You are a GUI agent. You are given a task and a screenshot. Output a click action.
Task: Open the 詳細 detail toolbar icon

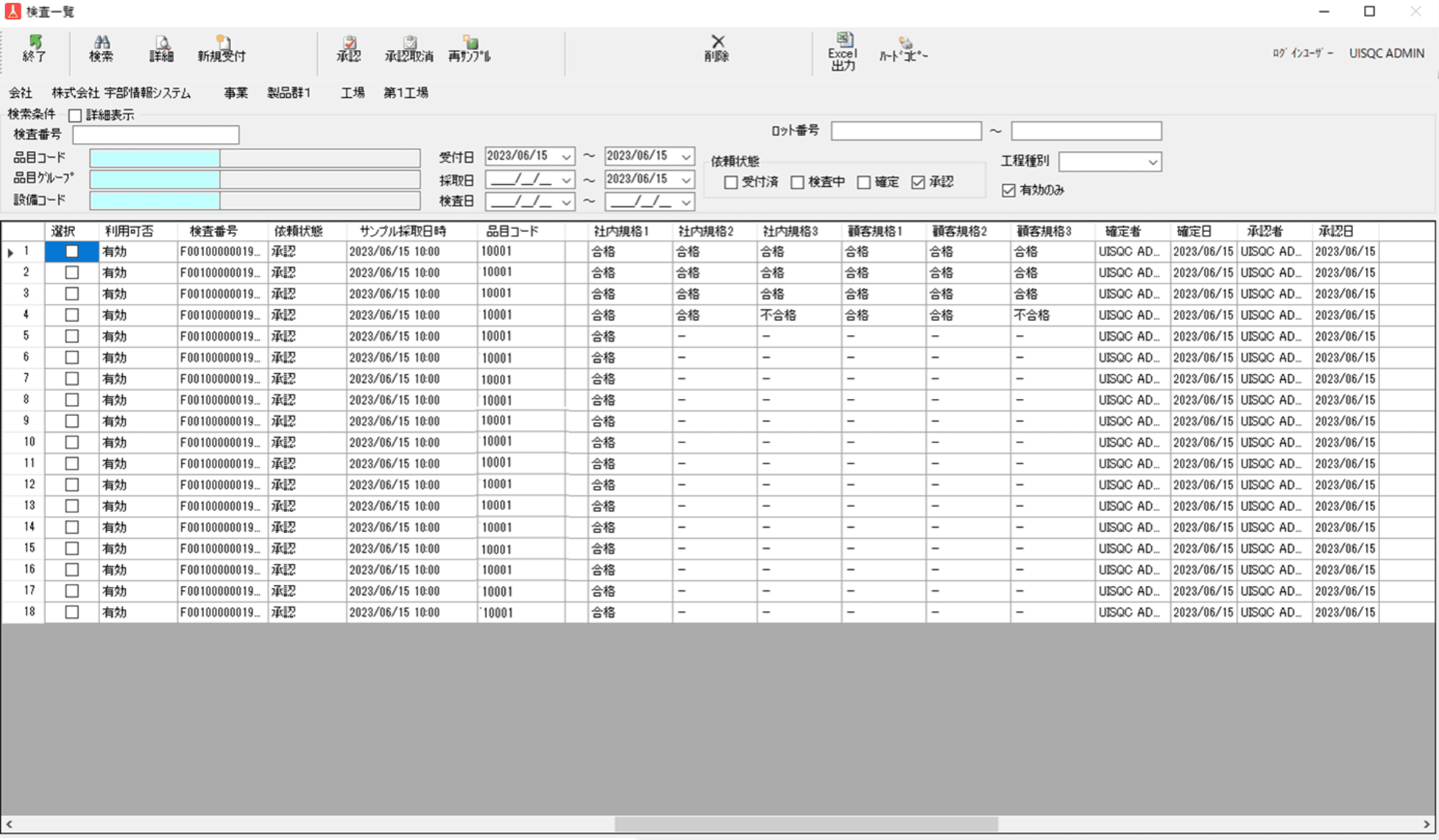pos(161,48)
